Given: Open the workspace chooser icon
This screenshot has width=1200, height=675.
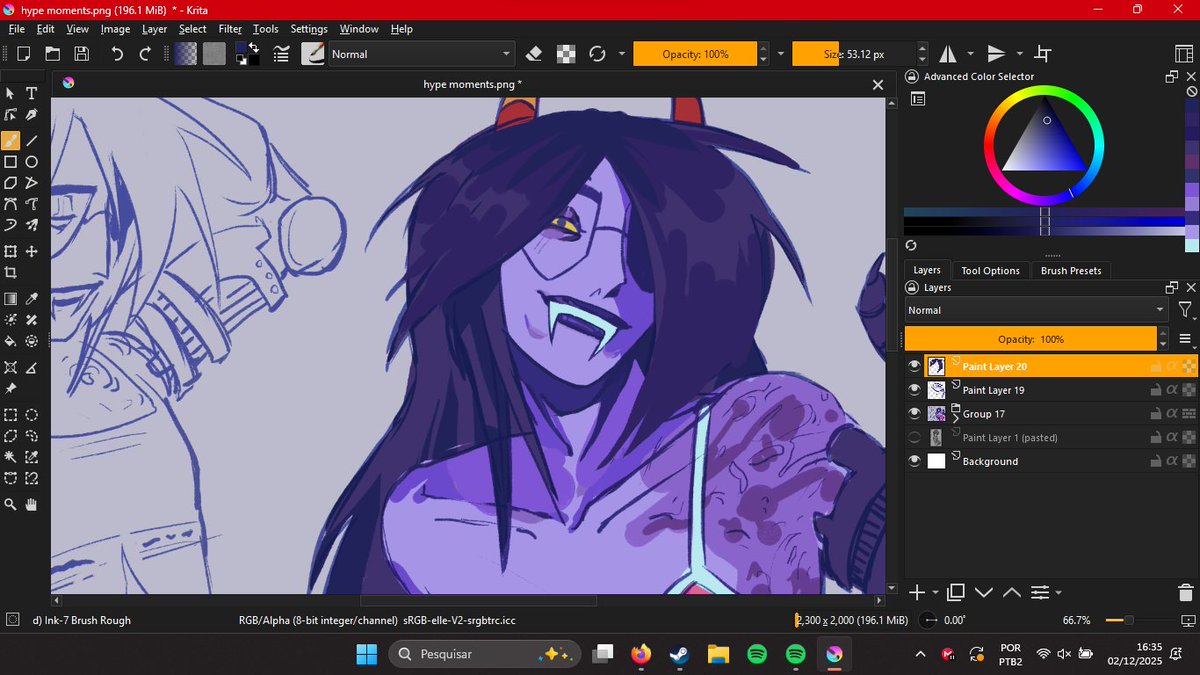Looking at the screenshot, I should coord(1184,54).
